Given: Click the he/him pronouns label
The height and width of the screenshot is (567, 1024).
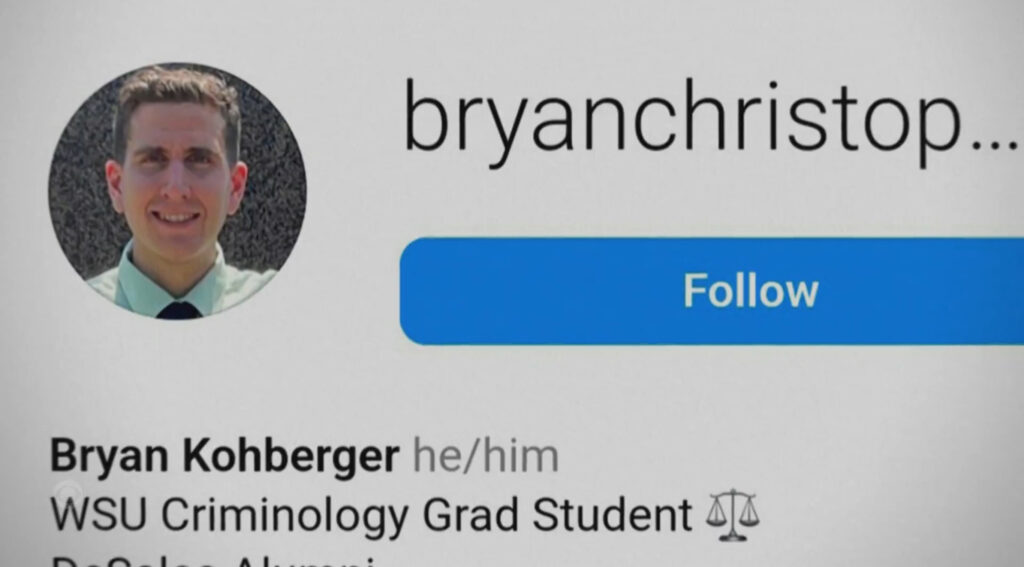Looking at the screenshot, I should pyautogui.click(x=486, y=456).
